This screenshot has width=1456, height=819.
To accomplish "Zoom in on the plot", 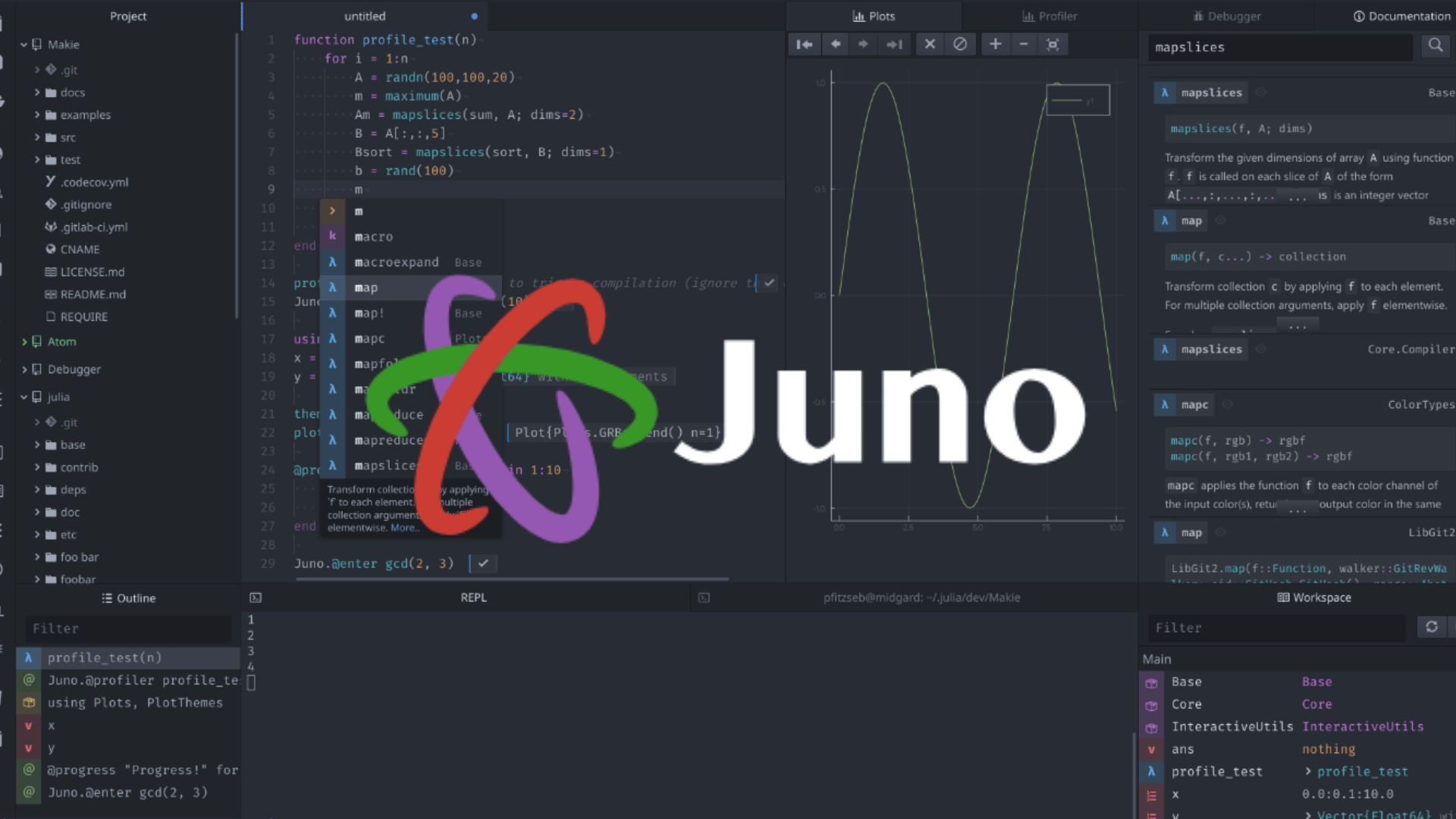I will click(x=995, y=45).
